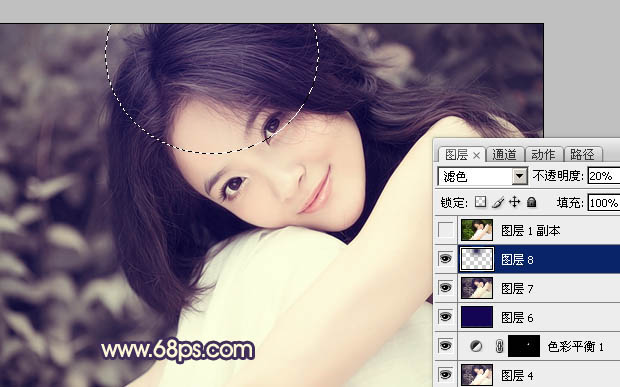
Task: Click the 填充 fill value field
Action: (604, 202)
